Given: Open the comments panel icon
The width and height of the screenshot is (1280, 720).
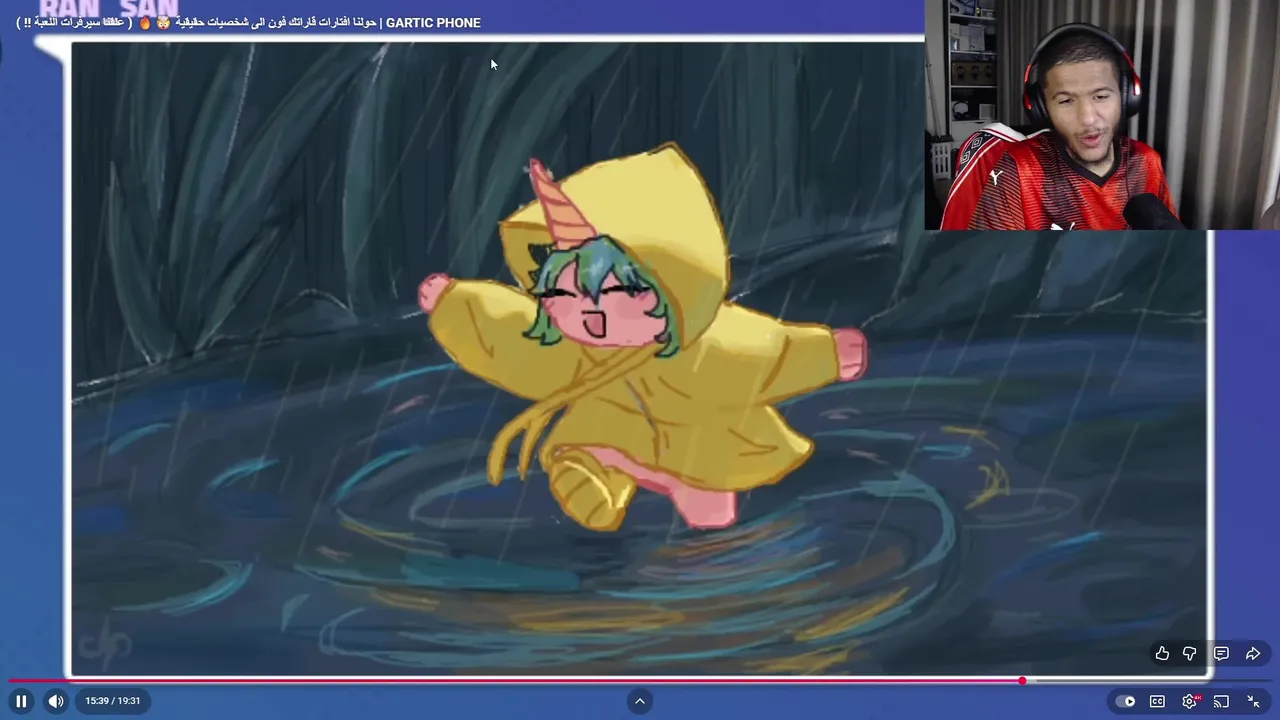Looking at the screenshot, I should [1221, 653].
